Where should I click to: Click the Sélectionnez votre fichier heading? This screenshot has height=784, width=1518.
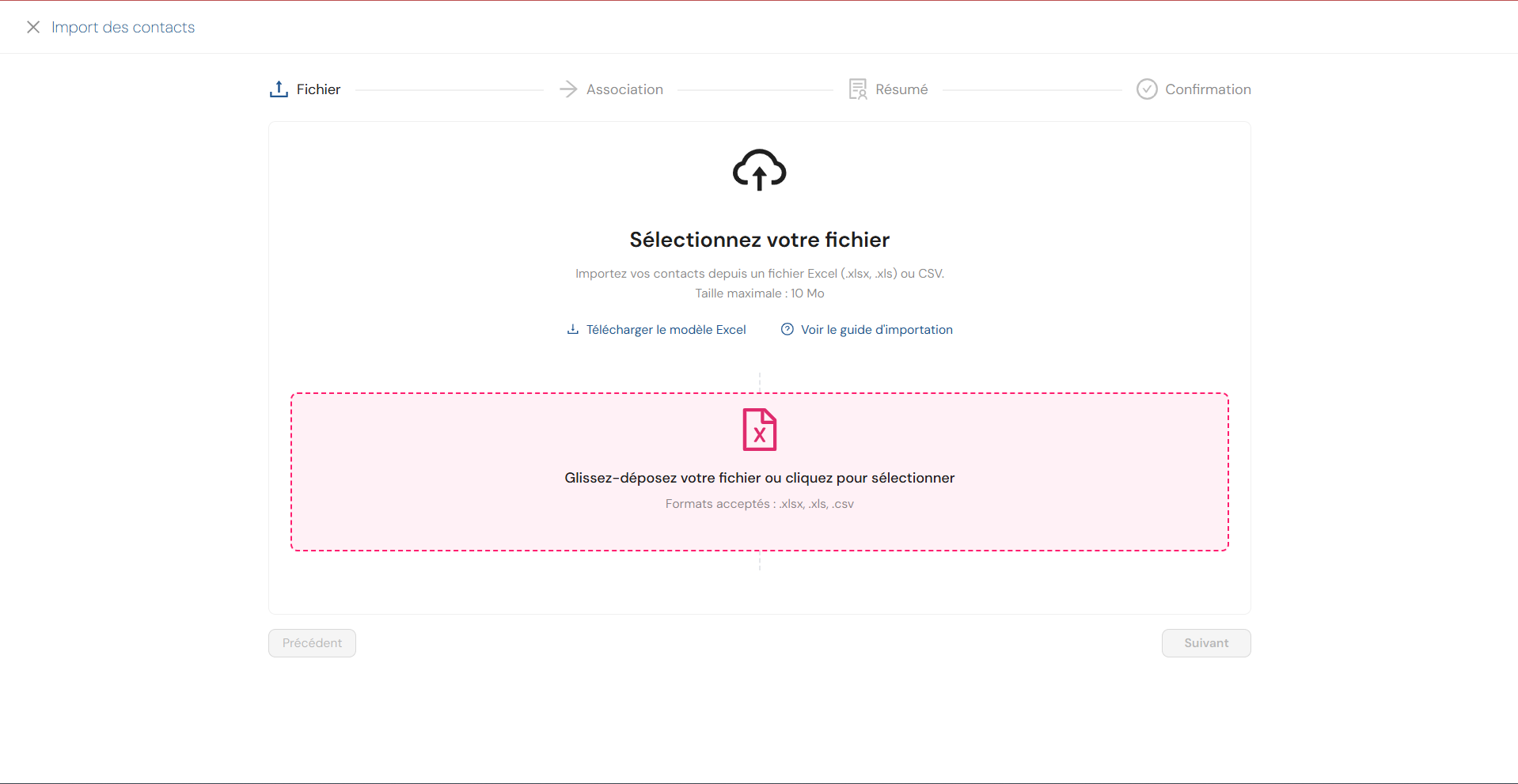(x=760, y=240)
